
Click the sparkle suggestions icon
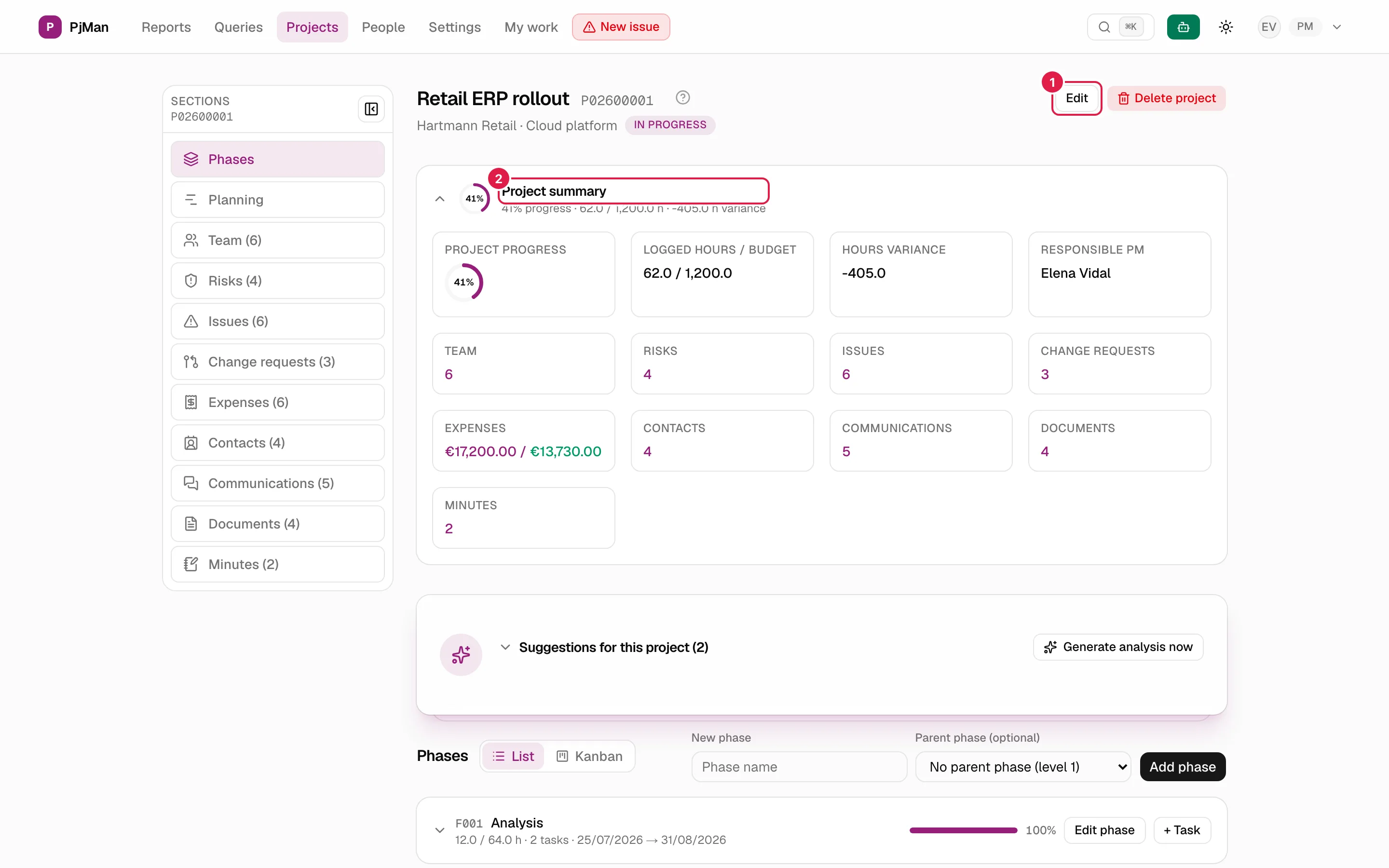click(461, 654)
